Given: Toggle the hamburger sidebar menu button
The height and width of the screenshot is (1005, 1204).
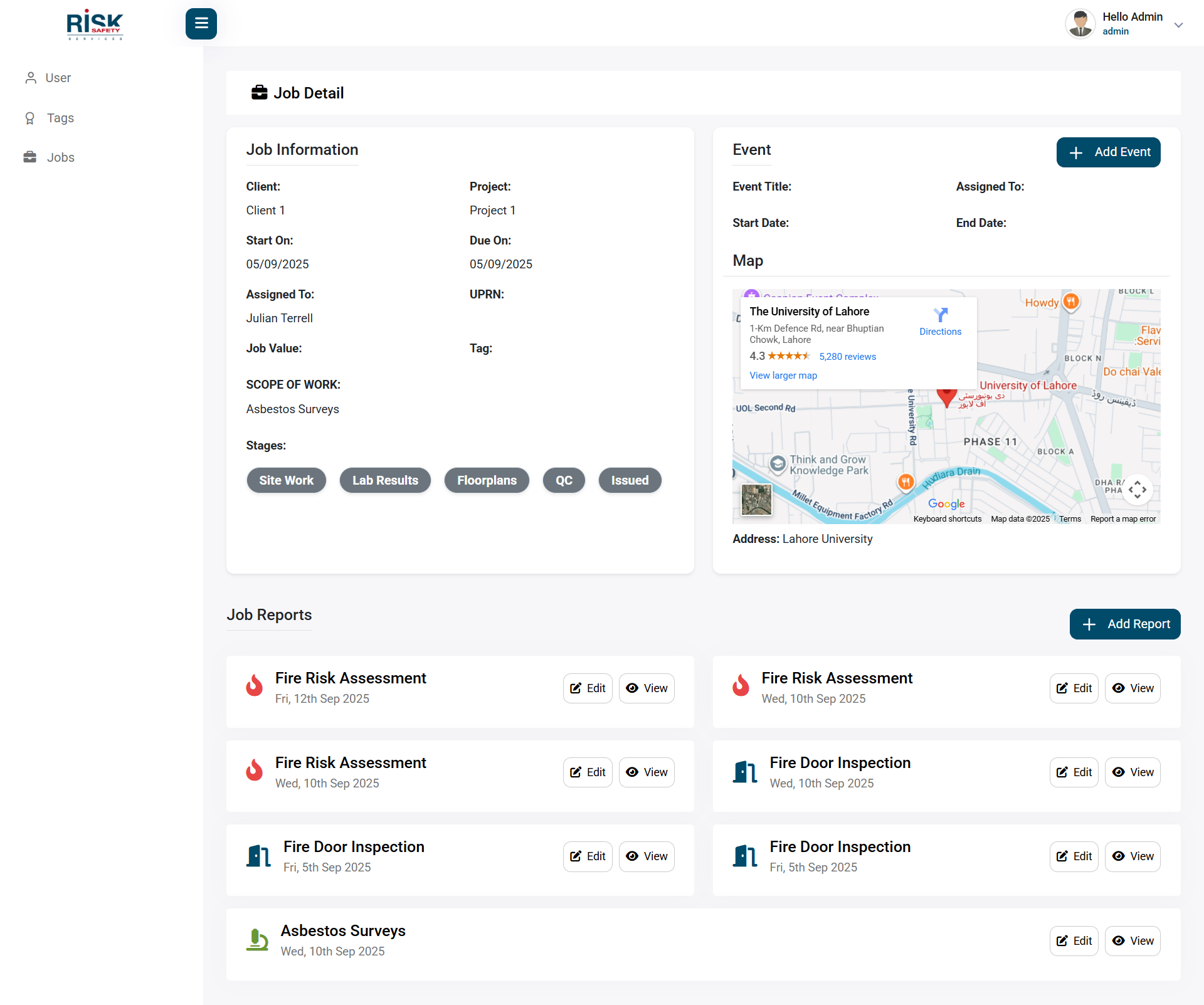Looking at the screenshot, I should (201, 24).
